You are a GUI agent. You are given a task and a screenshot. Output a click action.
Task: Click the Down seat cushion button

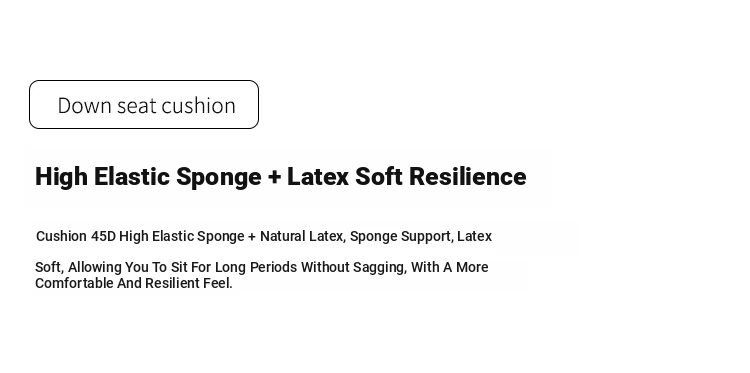(x=144, y=104)
